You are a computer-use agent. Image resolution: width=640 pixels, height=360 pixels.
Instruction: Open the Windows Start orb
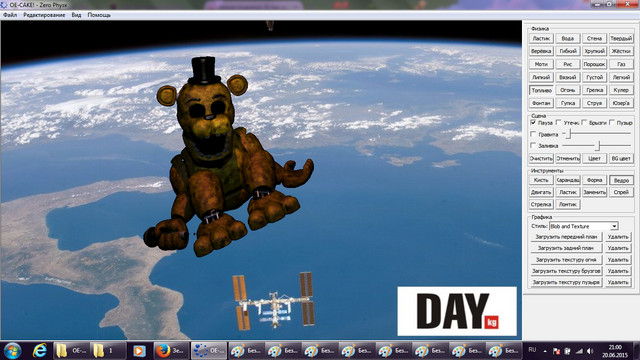pos(12,351)
